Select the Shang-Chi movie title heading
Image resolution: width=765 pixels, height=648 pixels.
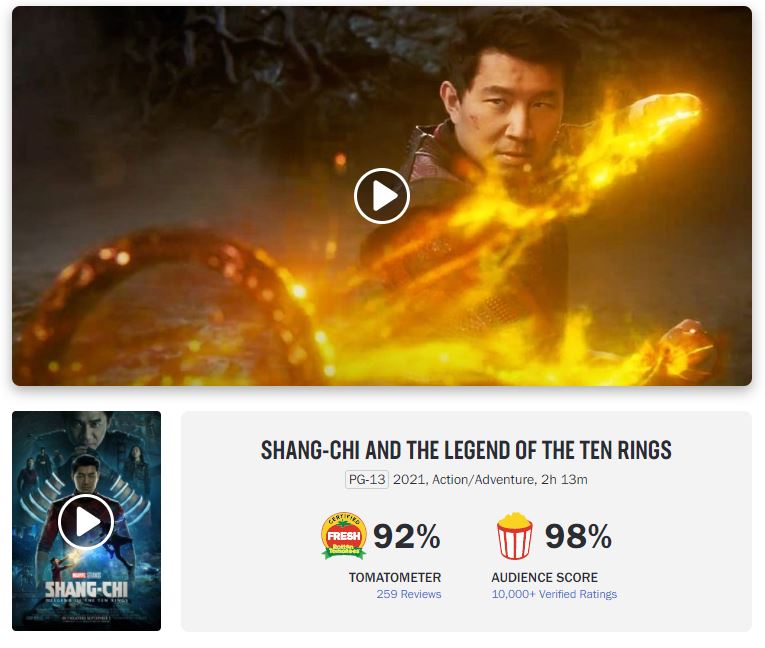[466, 450]
